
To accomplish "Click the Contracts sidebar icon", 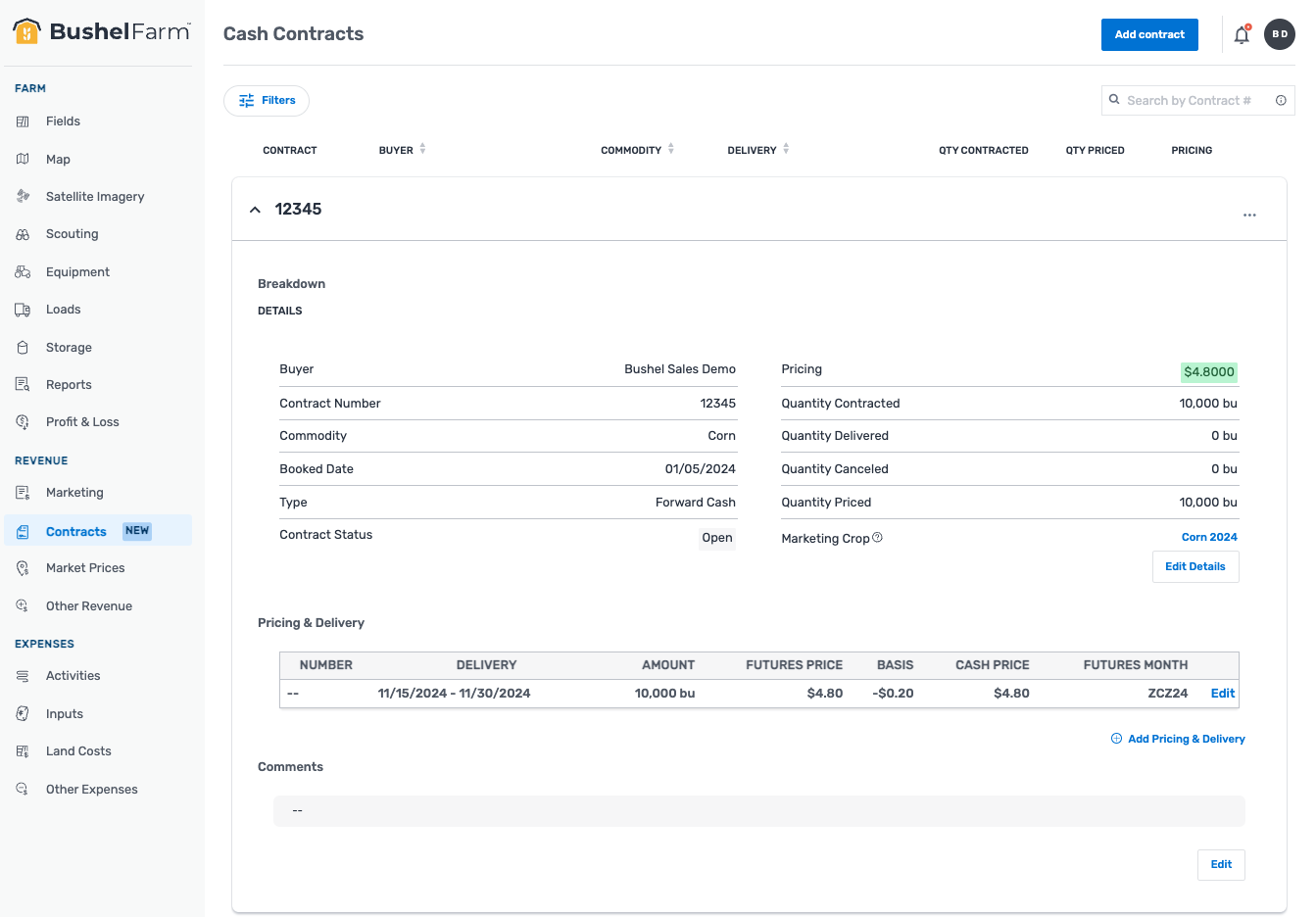I will click(x=23, y=531).
